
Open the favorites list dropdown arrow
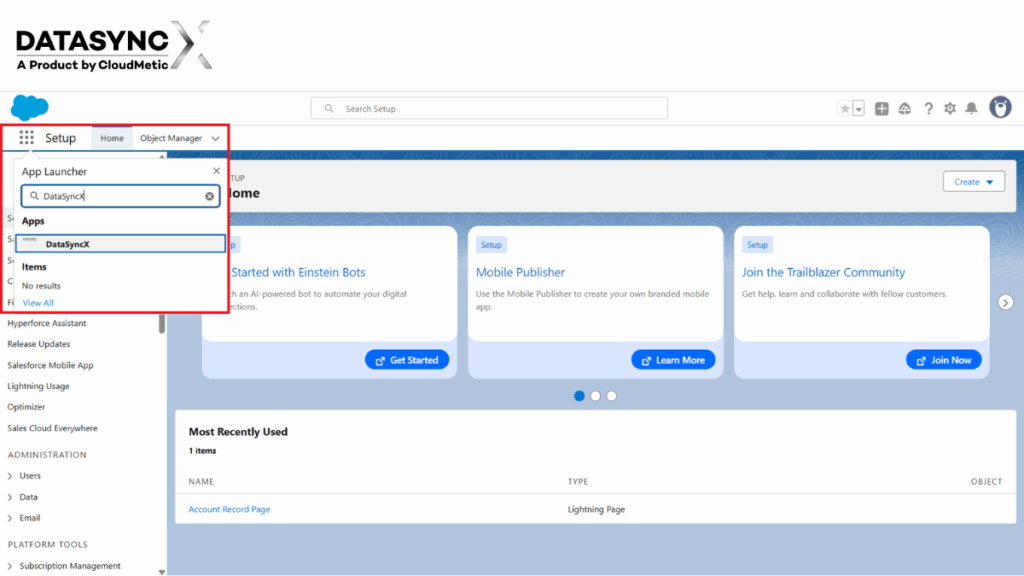[x=859, y=109]
